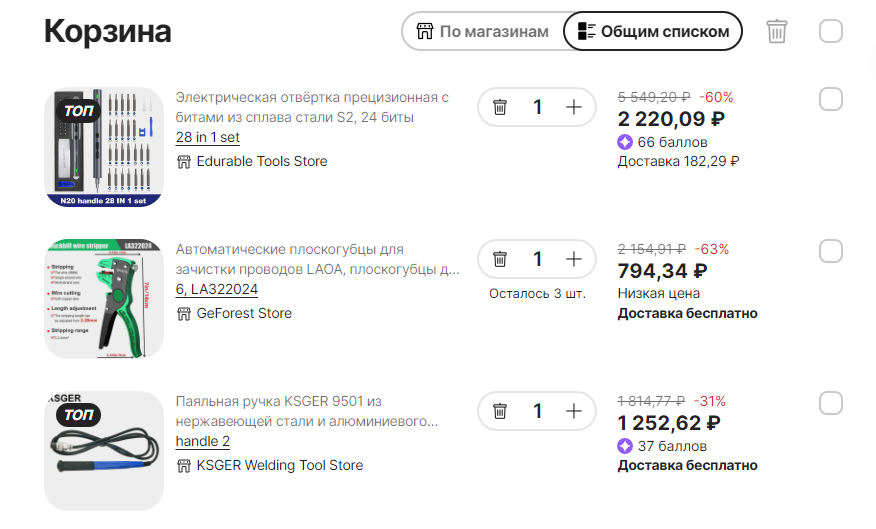This screenshot has height=529, width=876.
Task: Select the checkbox for the LAOA wire stripper
Action: coord(831,251)
